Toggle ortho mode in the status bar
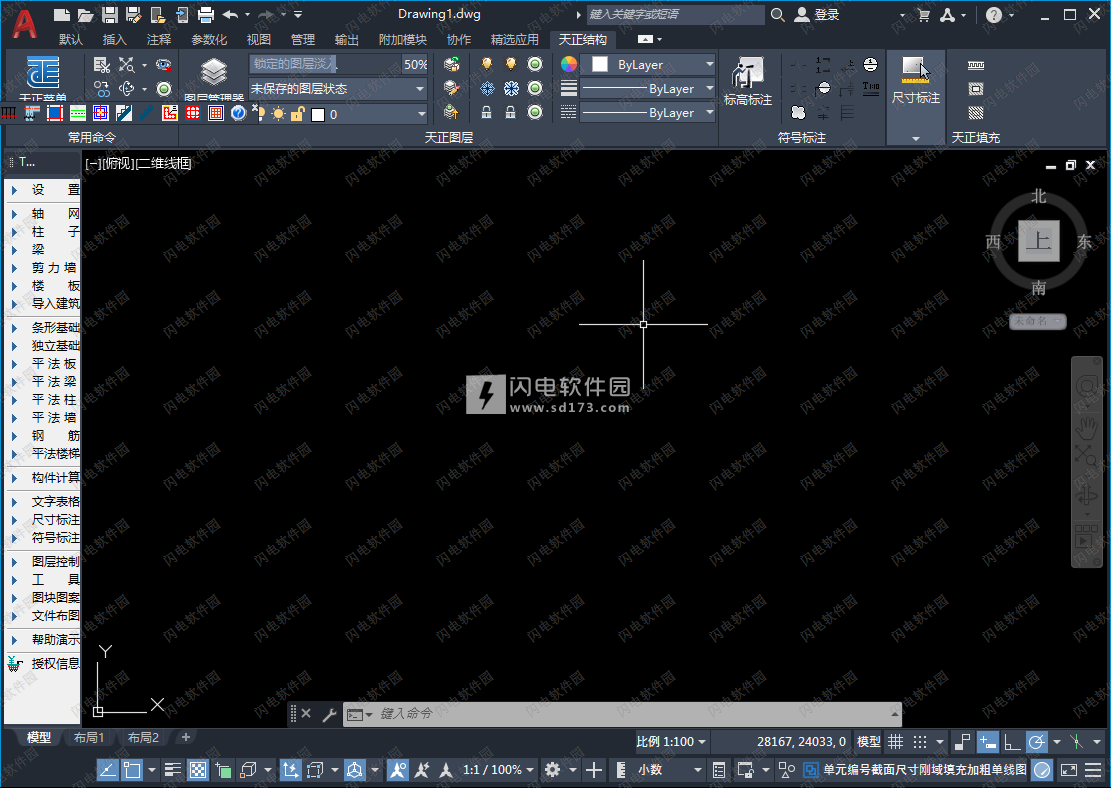 1012,742
